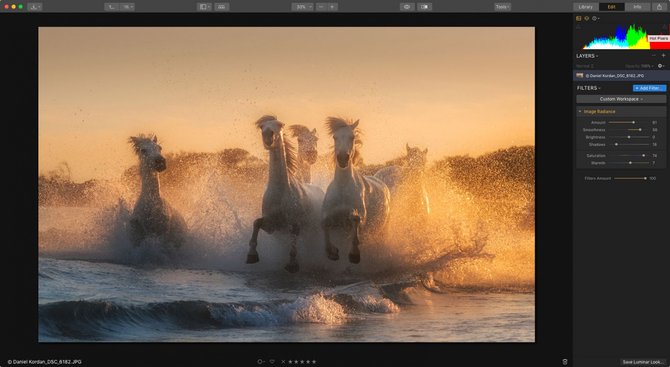Screen dimensions: 670x367
Task: Click the share export icon
Action: pos(659,7)
